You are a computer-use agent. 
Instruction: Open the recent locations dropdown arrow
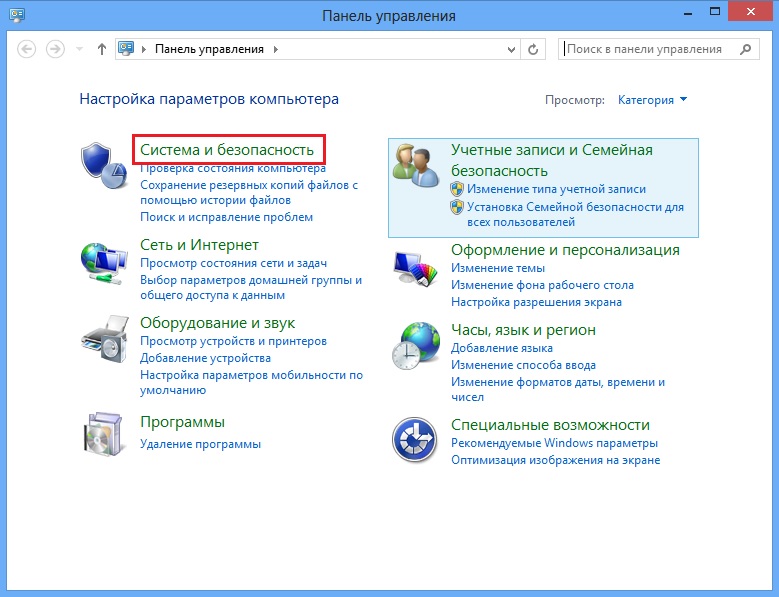pyautogui.click(x=79, y=49)
